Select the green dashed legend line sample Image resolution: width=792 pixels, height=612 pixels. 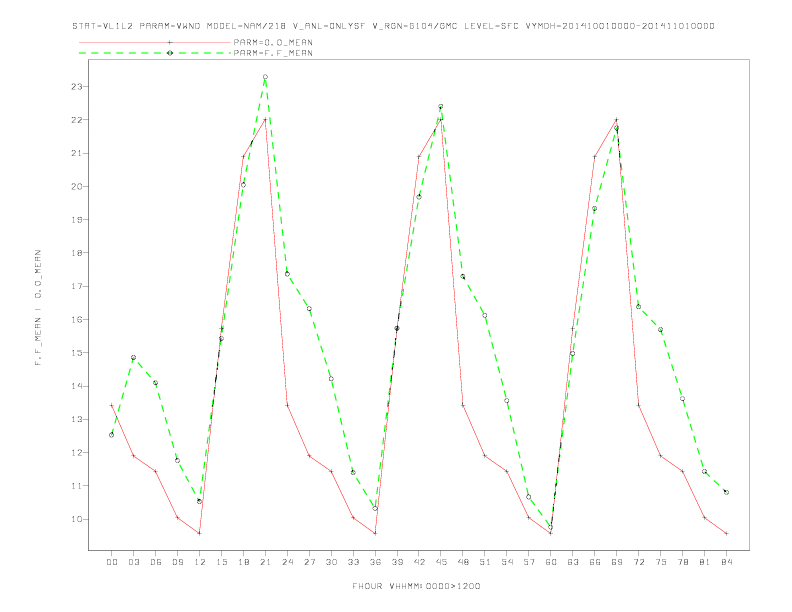coord(155,53)
